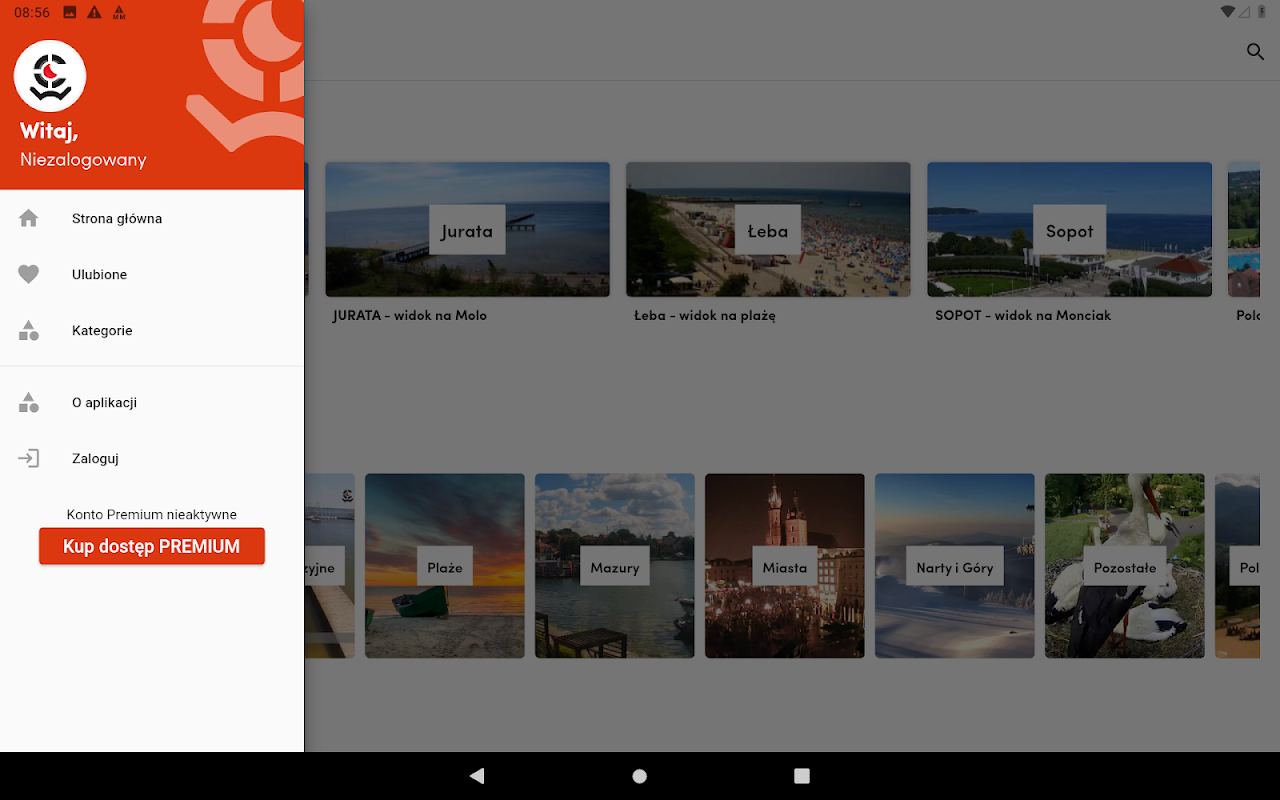Open the Sopot webcam thumbnail
The image size is (1280, 800).
click(1069, 229)
